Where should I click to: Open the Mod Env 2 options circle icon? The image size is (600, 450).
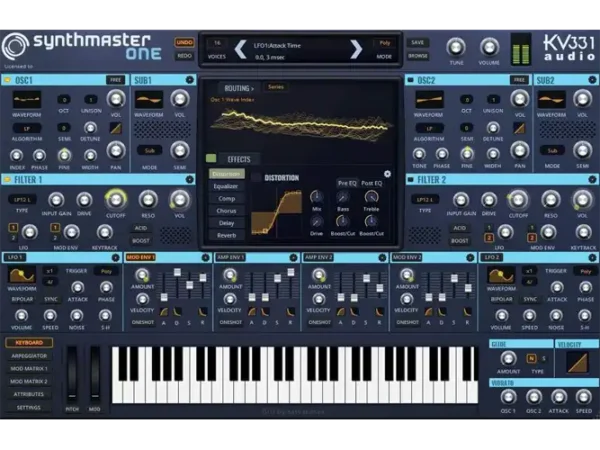[x=470, y=258]
